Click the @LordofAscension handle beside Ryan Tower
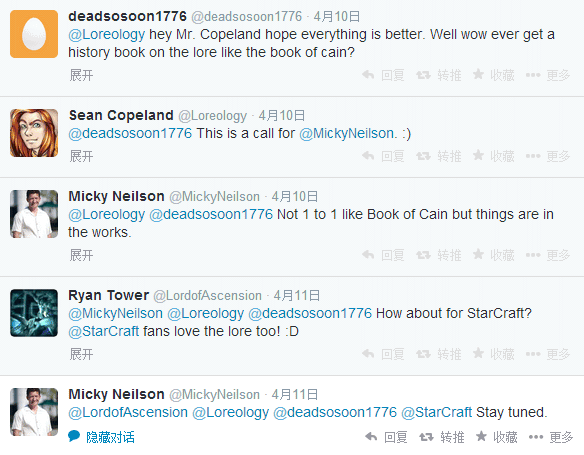 pyautogui.click(x=207, y=295)
